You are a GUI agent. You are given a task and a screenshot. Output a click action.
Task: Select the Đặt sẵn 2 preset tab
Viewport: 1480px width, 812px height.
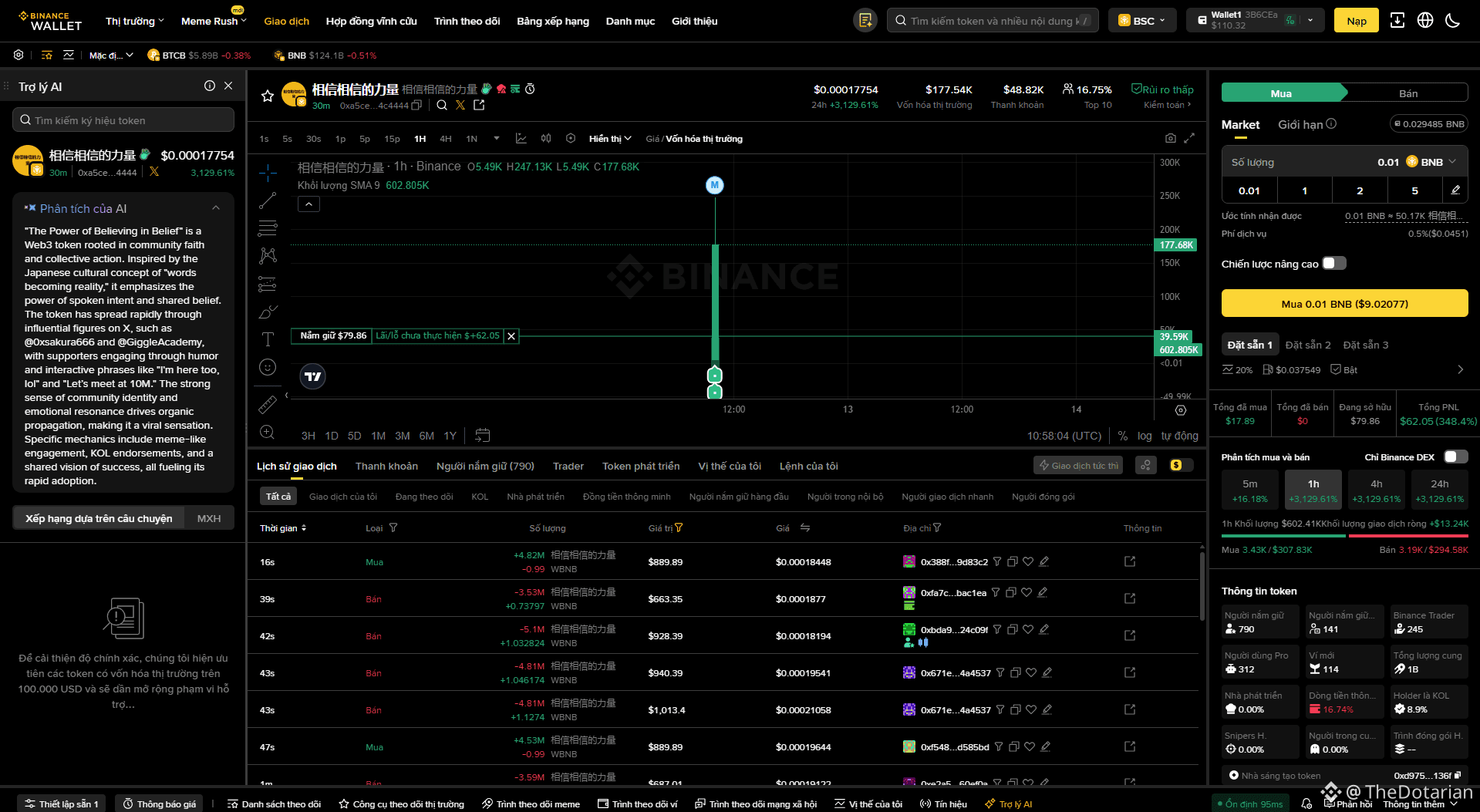pyautogui.click(x=1308, y=345)
